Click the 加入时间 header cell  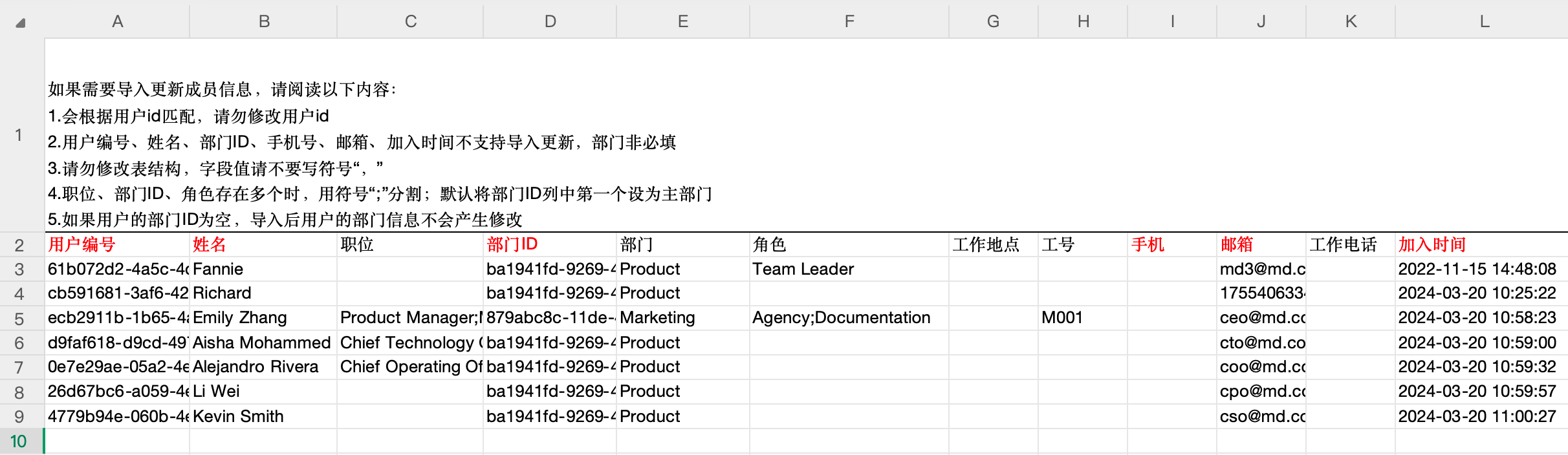[x=1480, y=245]
